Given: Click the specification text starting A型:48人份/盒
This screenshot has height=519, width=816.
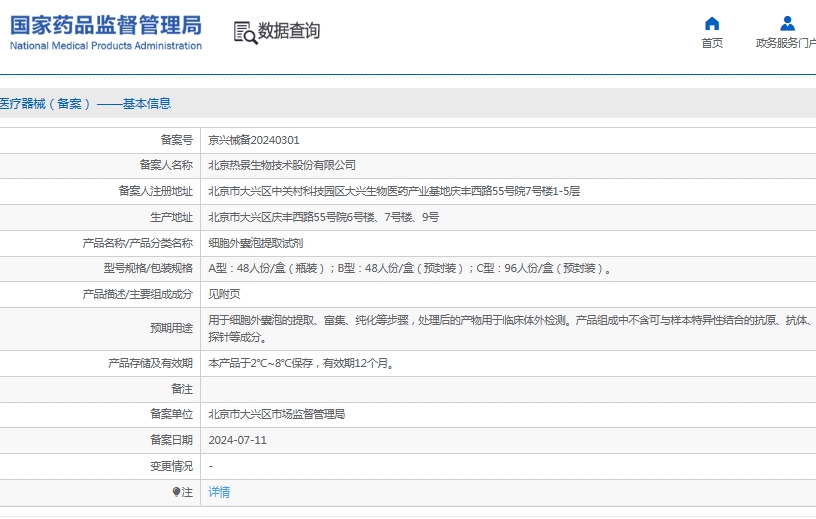Looking at the screenshot, I should pos(410,269).
